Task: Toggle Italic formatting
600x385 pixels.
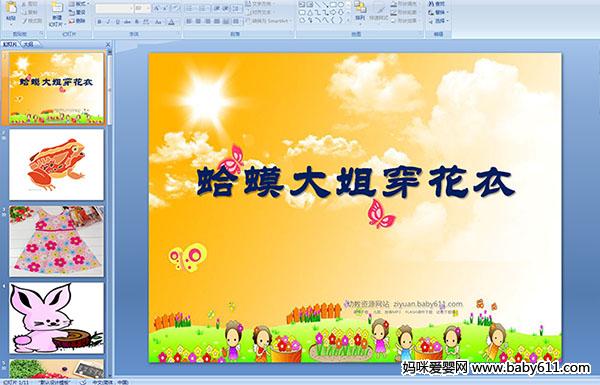Action: tap(108, 22)
